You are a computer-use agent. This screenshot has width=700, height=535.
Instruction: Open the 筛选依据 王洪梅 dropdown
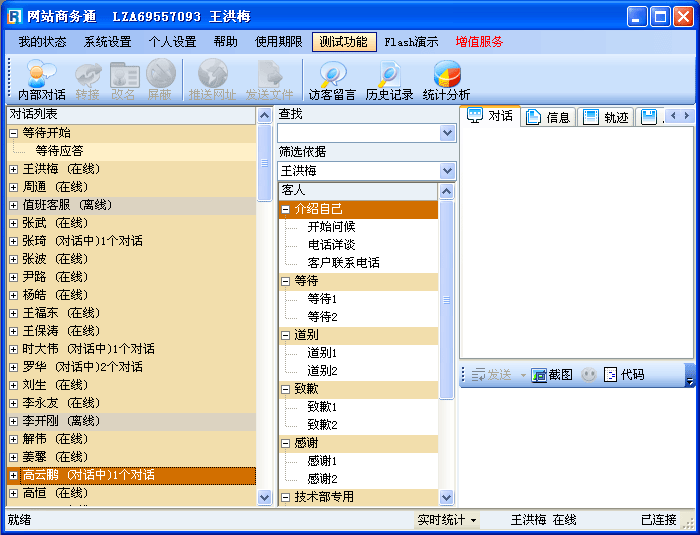[447, 171]
